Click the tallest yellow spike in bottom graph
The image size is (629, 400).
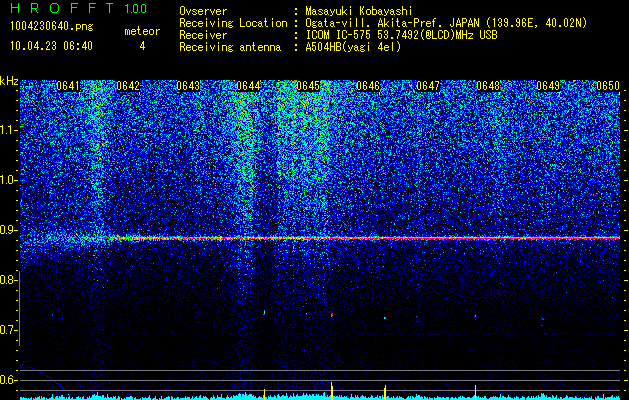pos(332,391)
